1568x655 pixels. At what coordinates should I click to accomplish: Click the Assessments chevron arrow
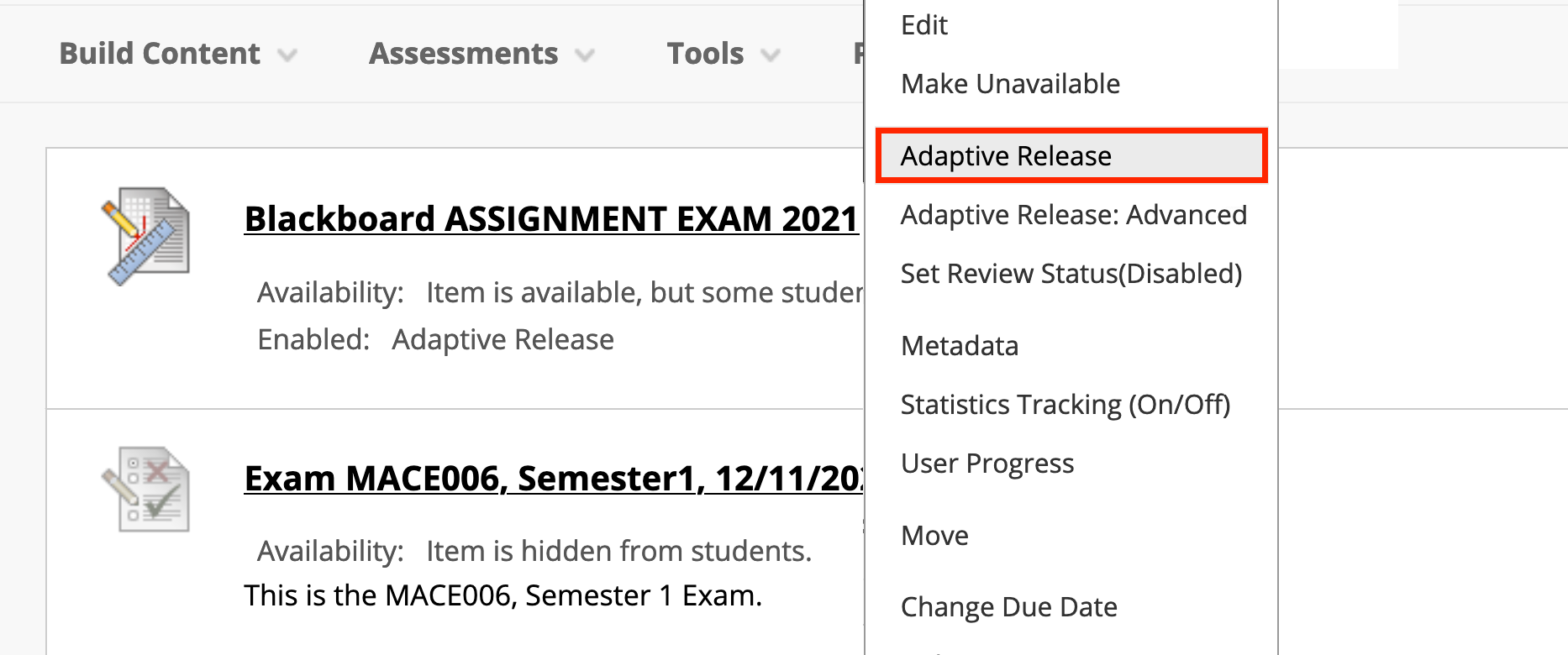click(585, 55)
